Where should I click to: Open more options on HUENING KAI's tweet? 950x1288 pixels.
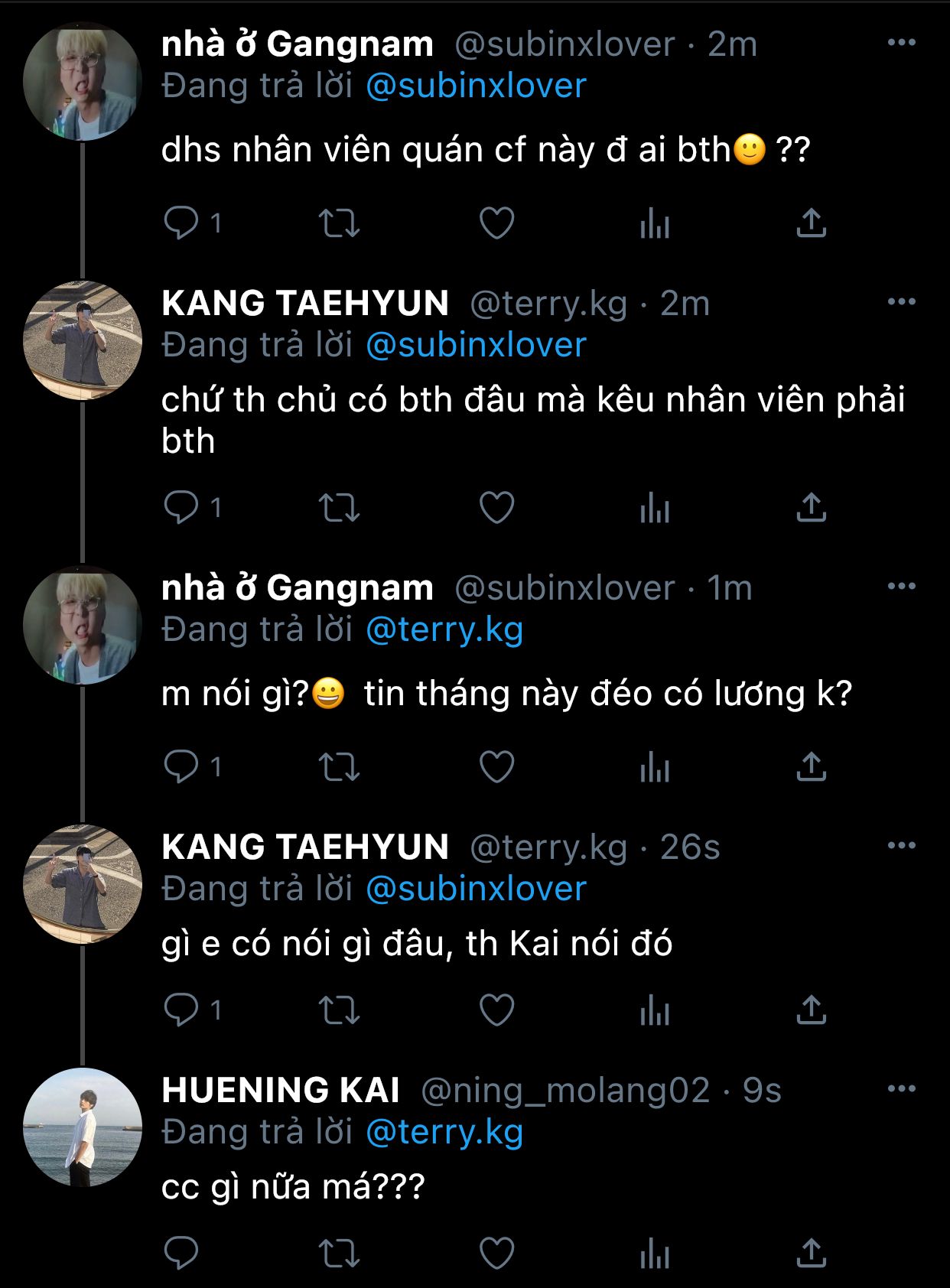(x=901, y=1089)
